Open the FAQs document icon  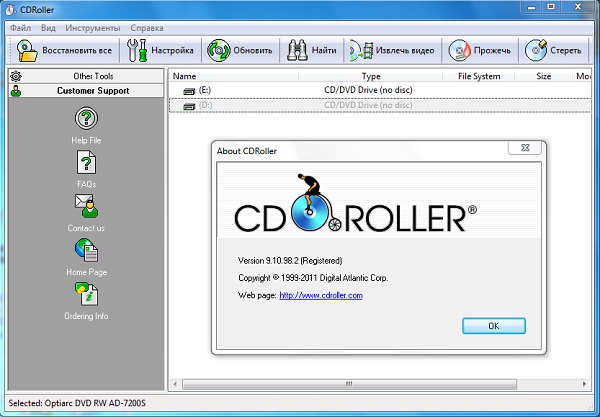pos(86,162)
